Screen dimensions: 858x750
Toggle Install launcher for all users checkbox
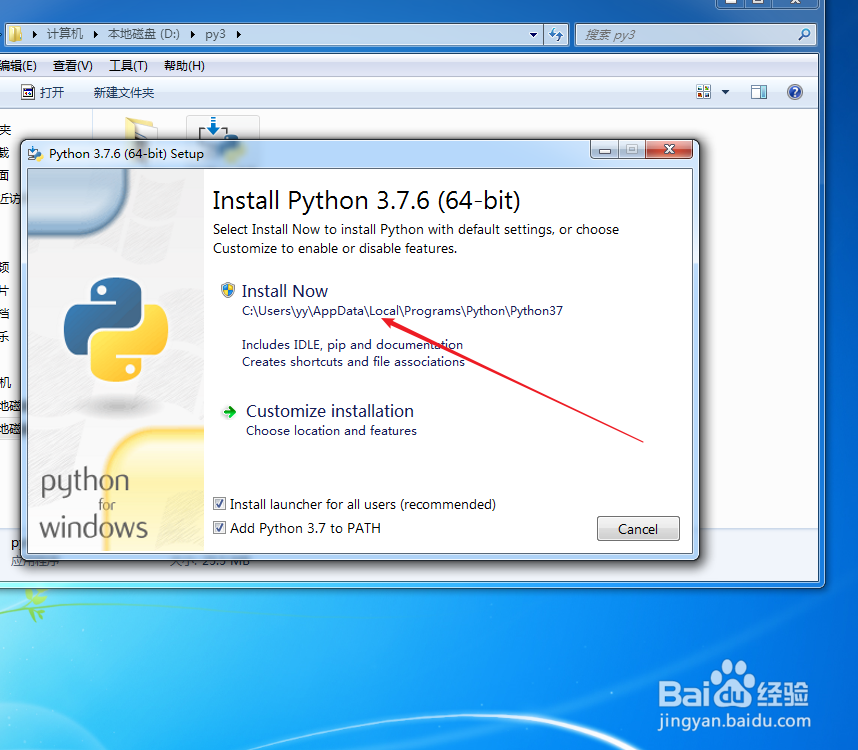click(x=219, y=504)
